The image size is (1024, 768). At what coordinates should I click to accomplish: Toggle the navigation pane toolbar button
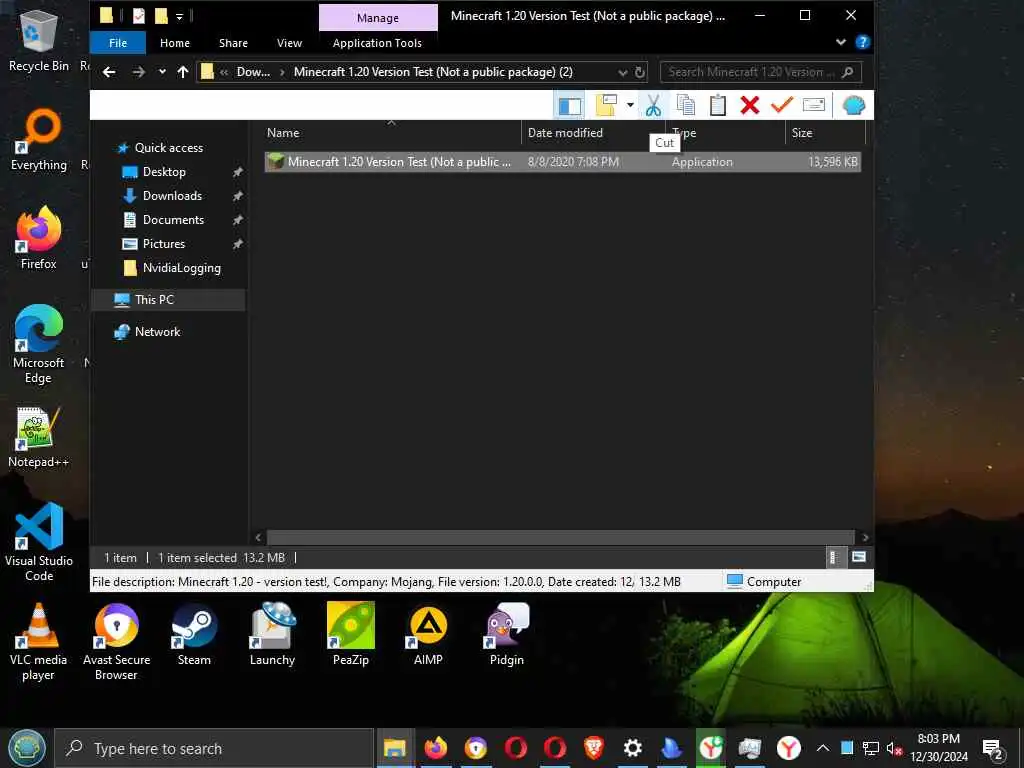coord(569,105)
